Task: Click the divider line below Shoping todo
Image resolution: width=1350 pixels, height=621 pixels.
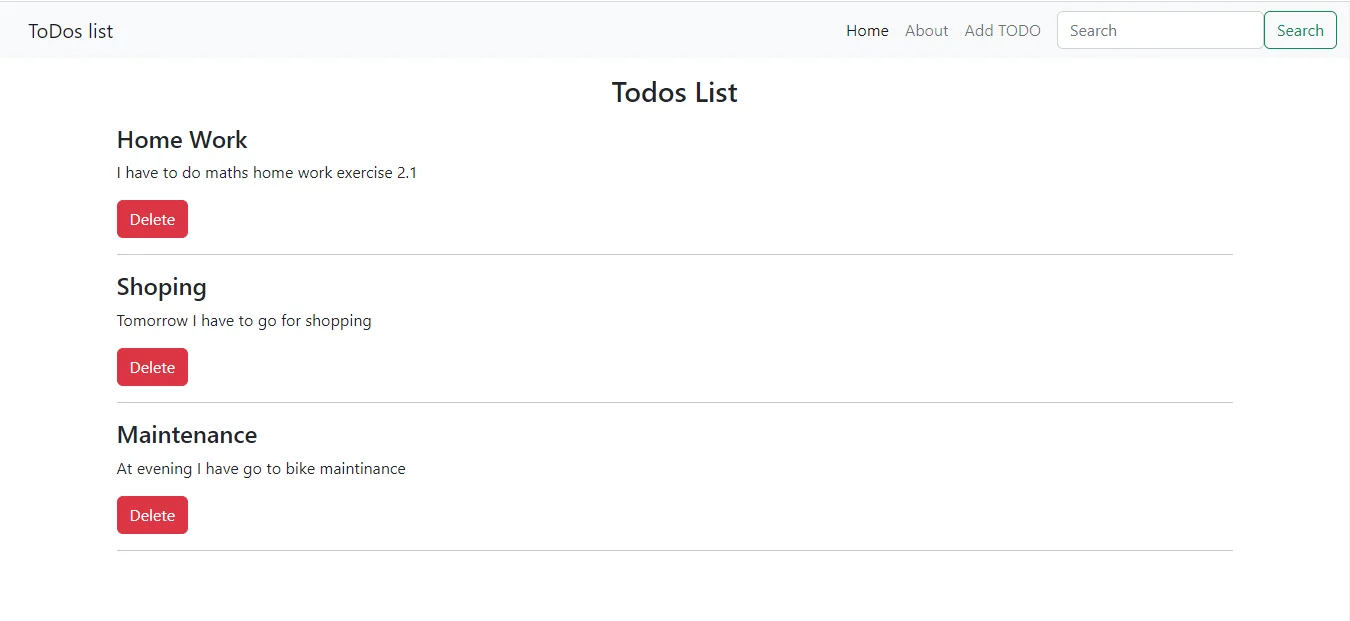Action: click(x=675, y=403)
